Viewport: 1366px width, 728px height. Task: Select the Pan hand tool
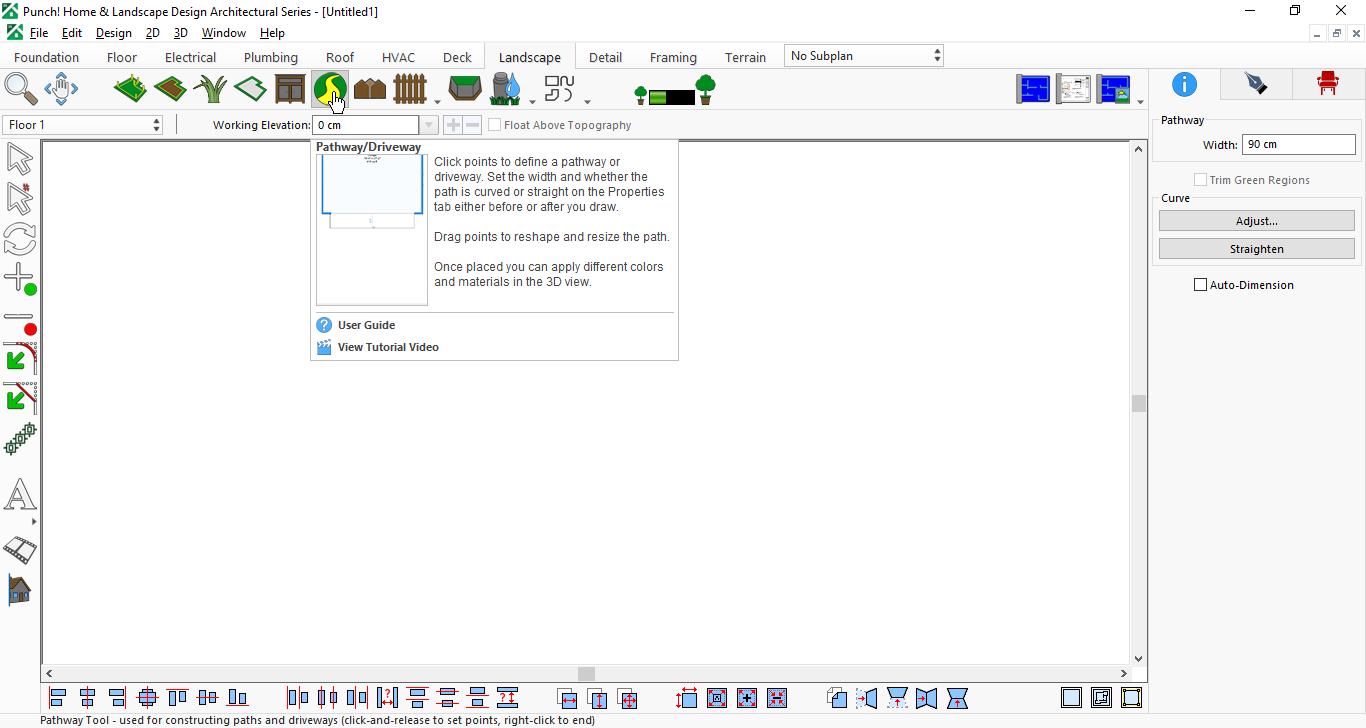click(61, 89)
